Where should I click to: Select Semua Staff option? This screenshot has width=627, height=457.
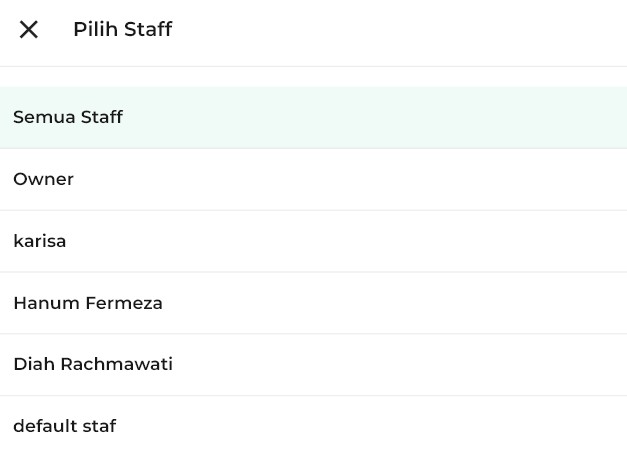tap(68, 117)
